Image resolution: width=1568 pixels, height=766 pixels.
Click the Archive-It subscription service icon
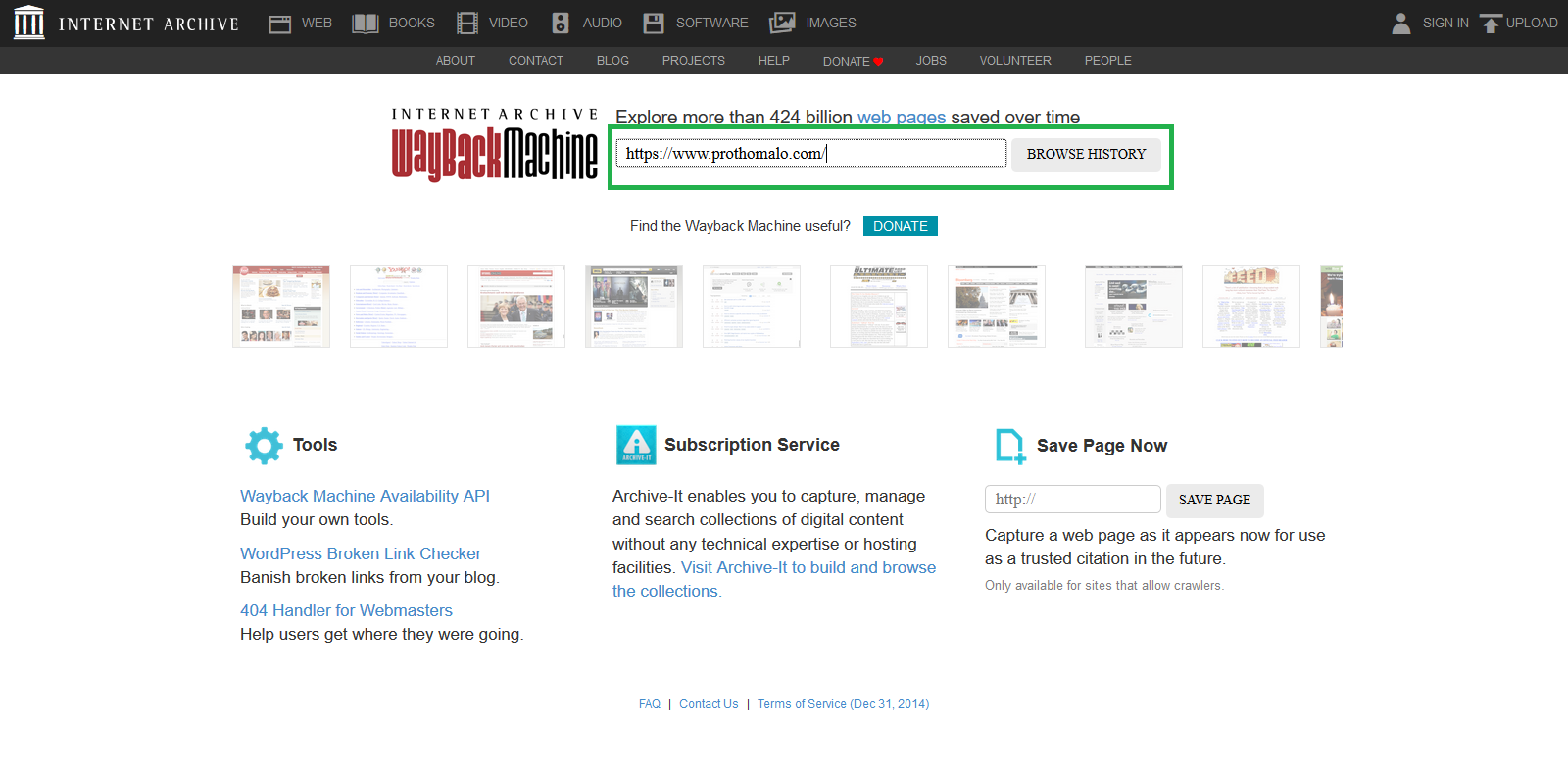[x=636, y=445]
